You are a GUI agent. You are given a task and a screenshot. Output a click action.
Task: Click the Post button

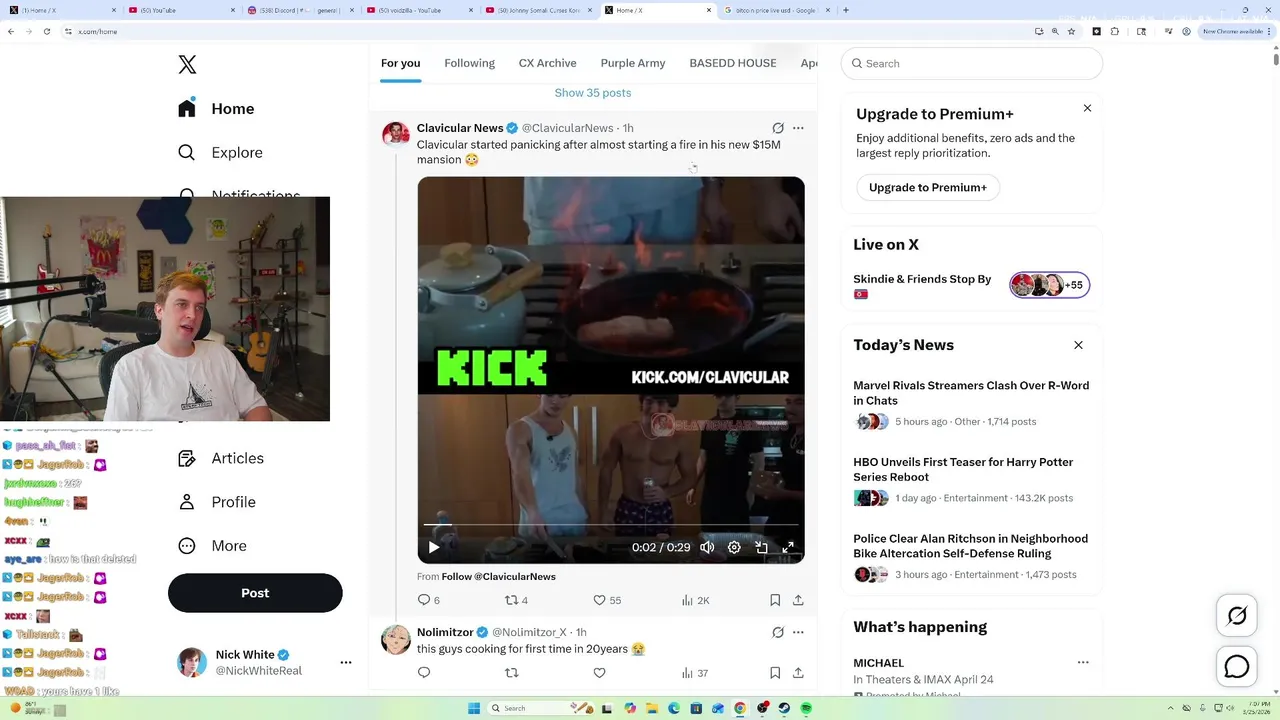tap(255, 593)
